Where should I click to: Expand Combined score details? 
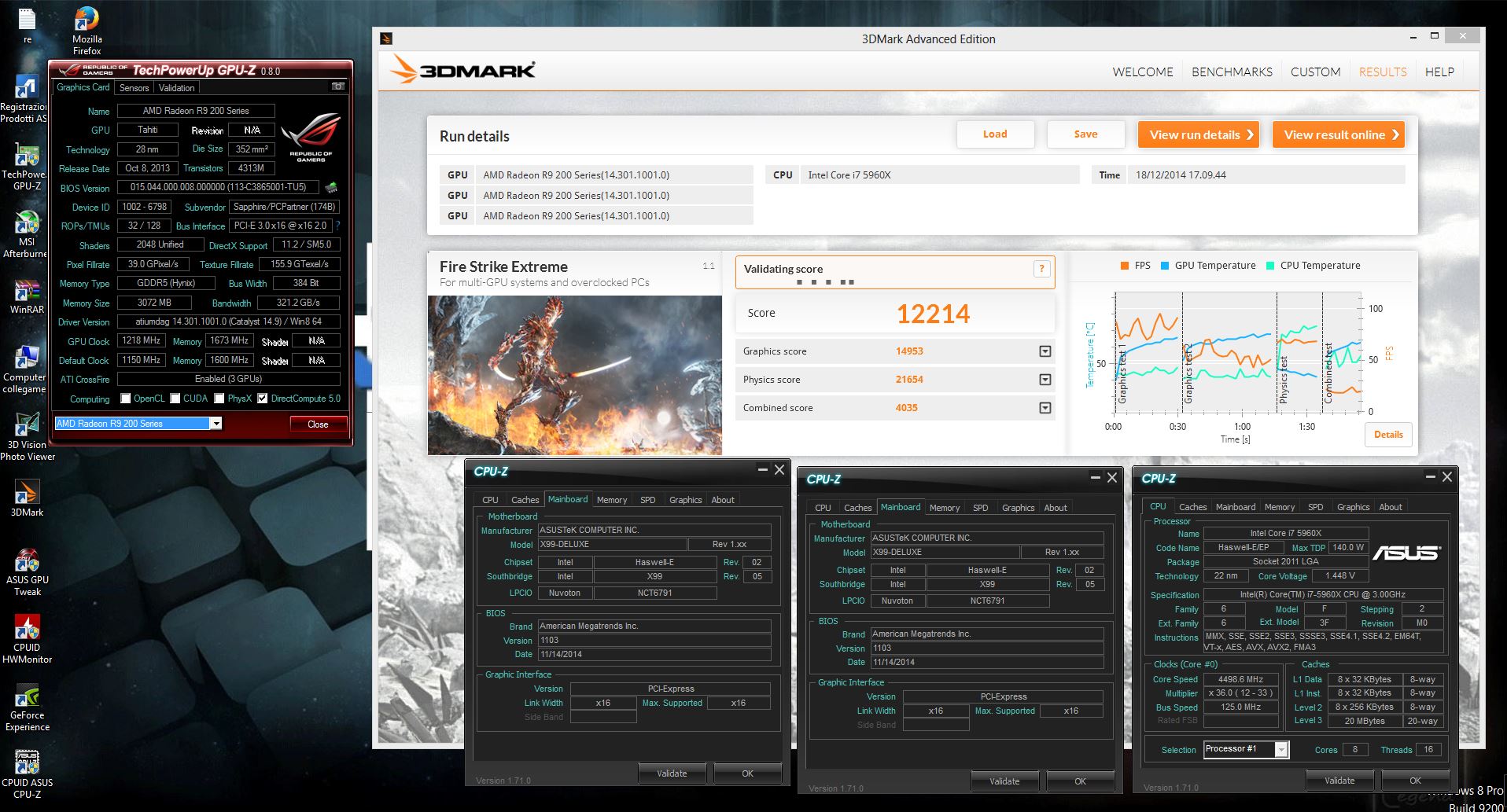tap(1045, 408)
